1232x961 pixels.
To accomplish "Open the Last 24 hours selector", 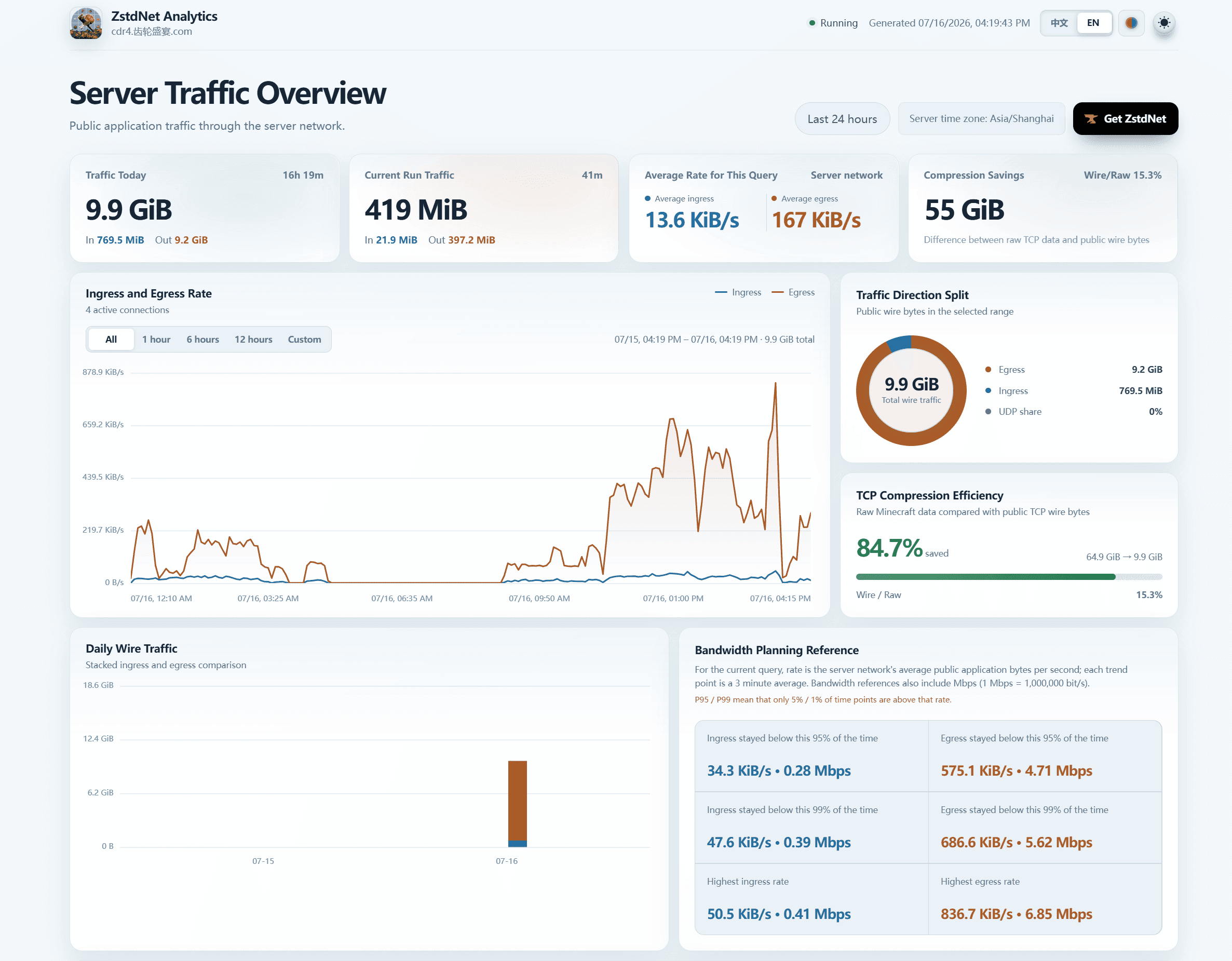I will 842,119.
